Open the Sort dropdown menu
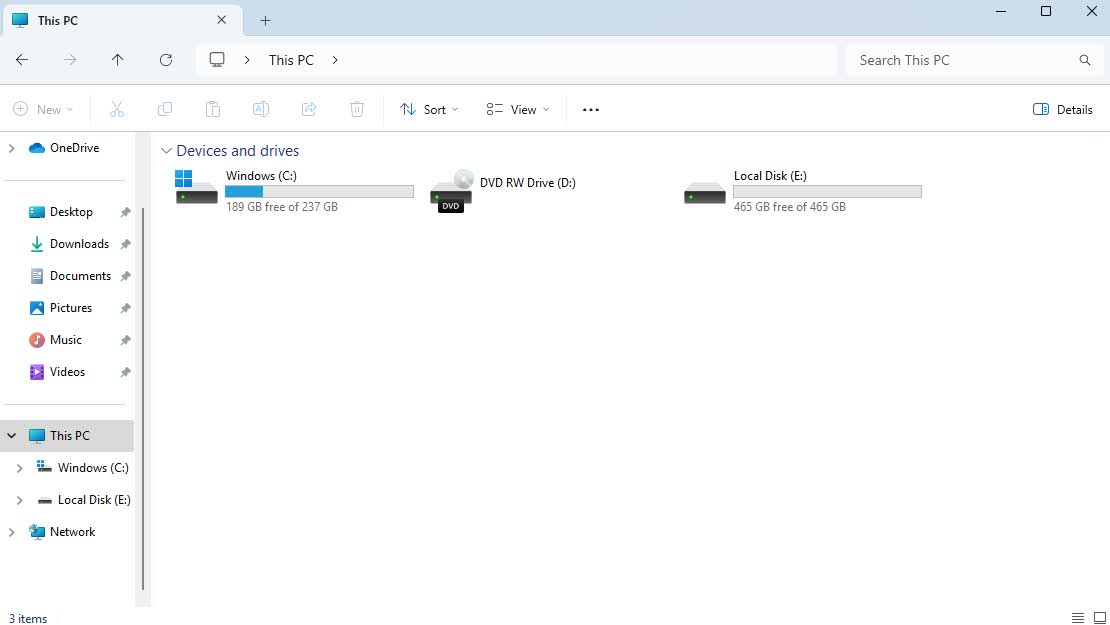This screenshot has height=625, width=1110. coord(429,110)
